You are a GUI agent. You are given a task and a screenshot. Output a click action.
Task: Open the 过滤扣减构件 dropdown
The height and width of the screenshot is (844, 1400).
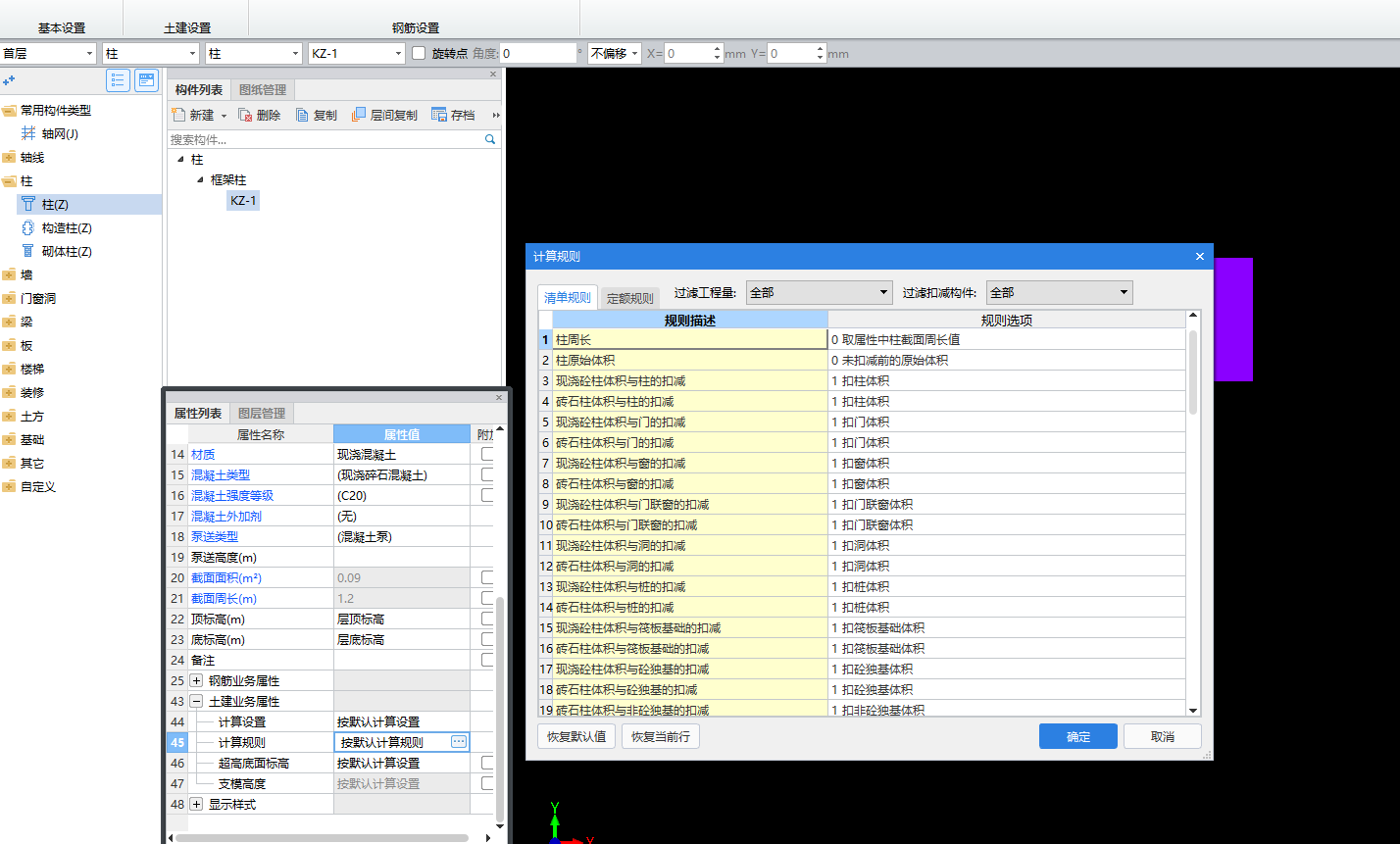coord(1060,292)
